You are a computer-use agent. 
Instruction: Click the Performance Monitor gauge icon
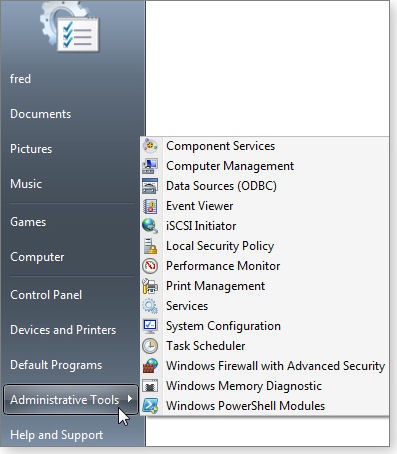[150, 266]
